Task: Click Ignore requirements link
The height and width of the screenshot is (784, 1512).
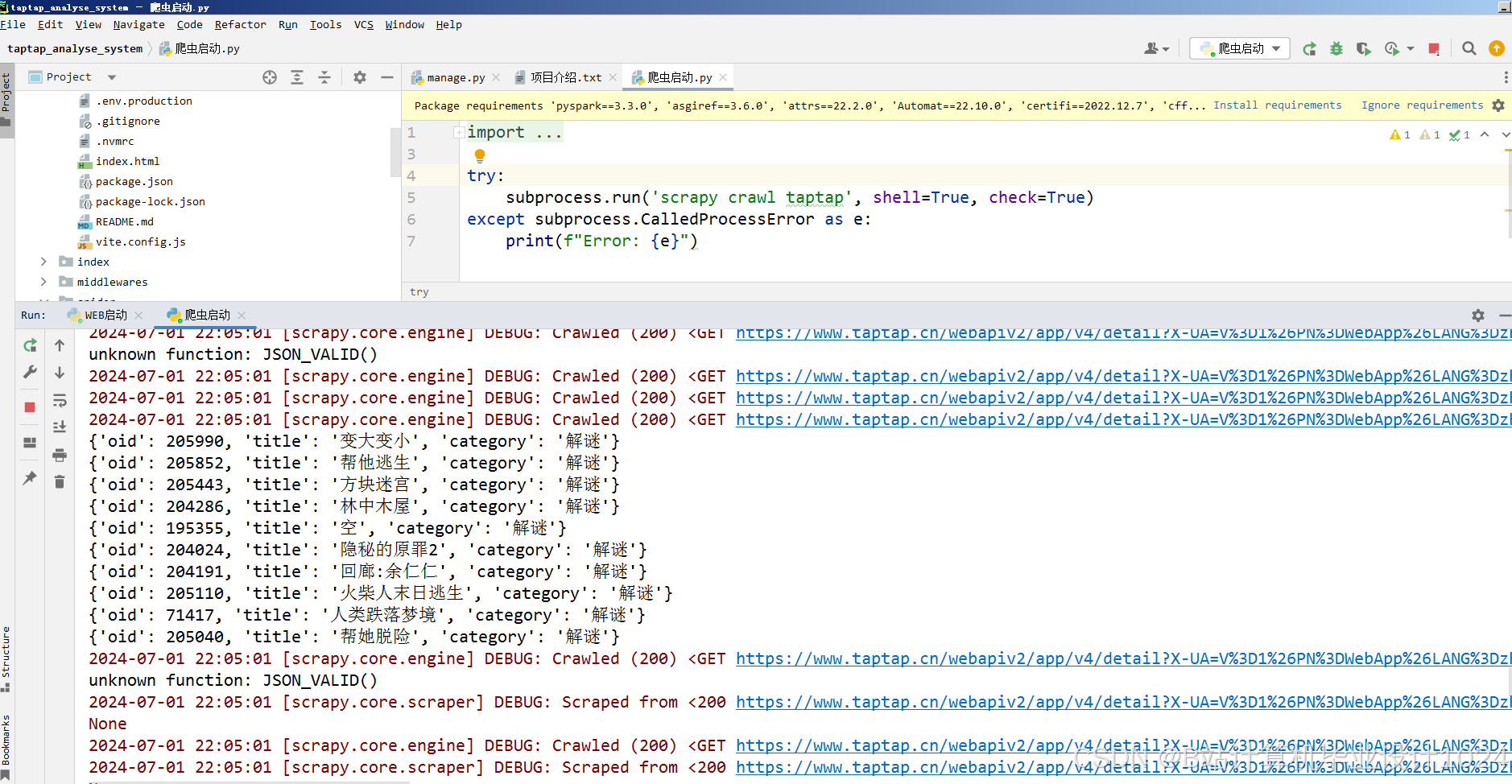Action: 1422,105
